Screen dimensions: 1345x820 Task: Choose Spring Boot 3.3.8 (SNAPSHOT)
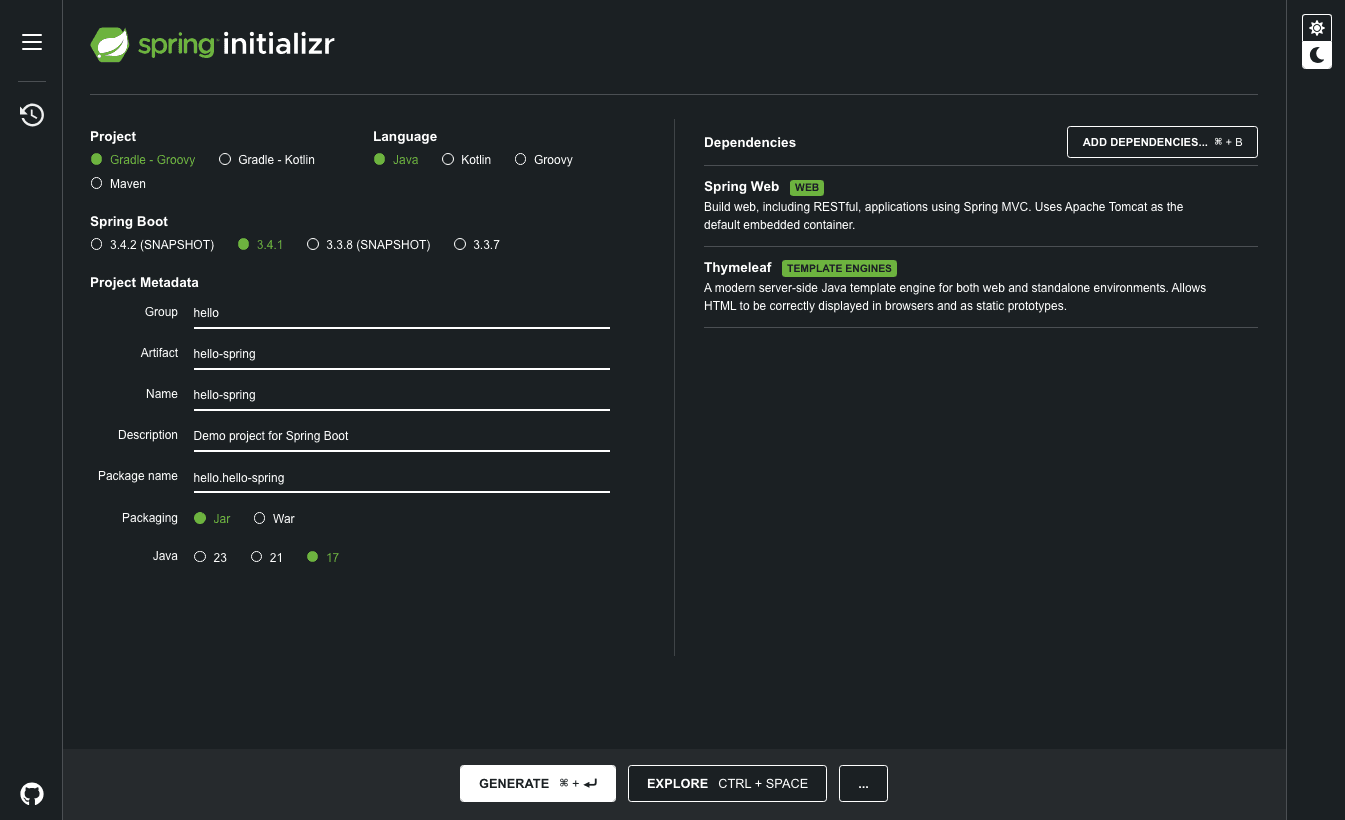point(368,245)
